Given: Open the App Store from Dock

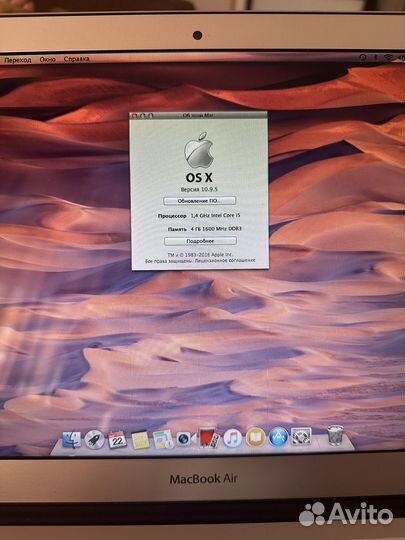Looking at the screenshot, I should (278, 437).
